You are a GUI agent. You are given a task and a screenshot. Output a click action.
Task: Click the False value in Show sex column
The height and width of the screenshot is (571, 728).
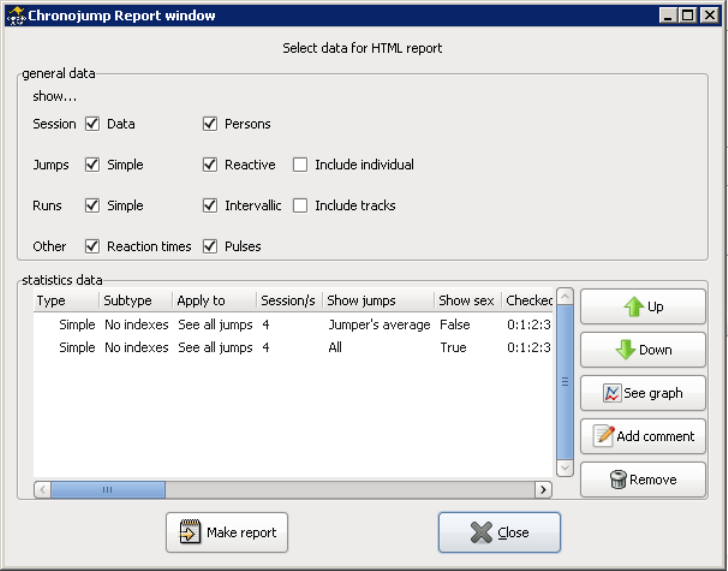455,324
